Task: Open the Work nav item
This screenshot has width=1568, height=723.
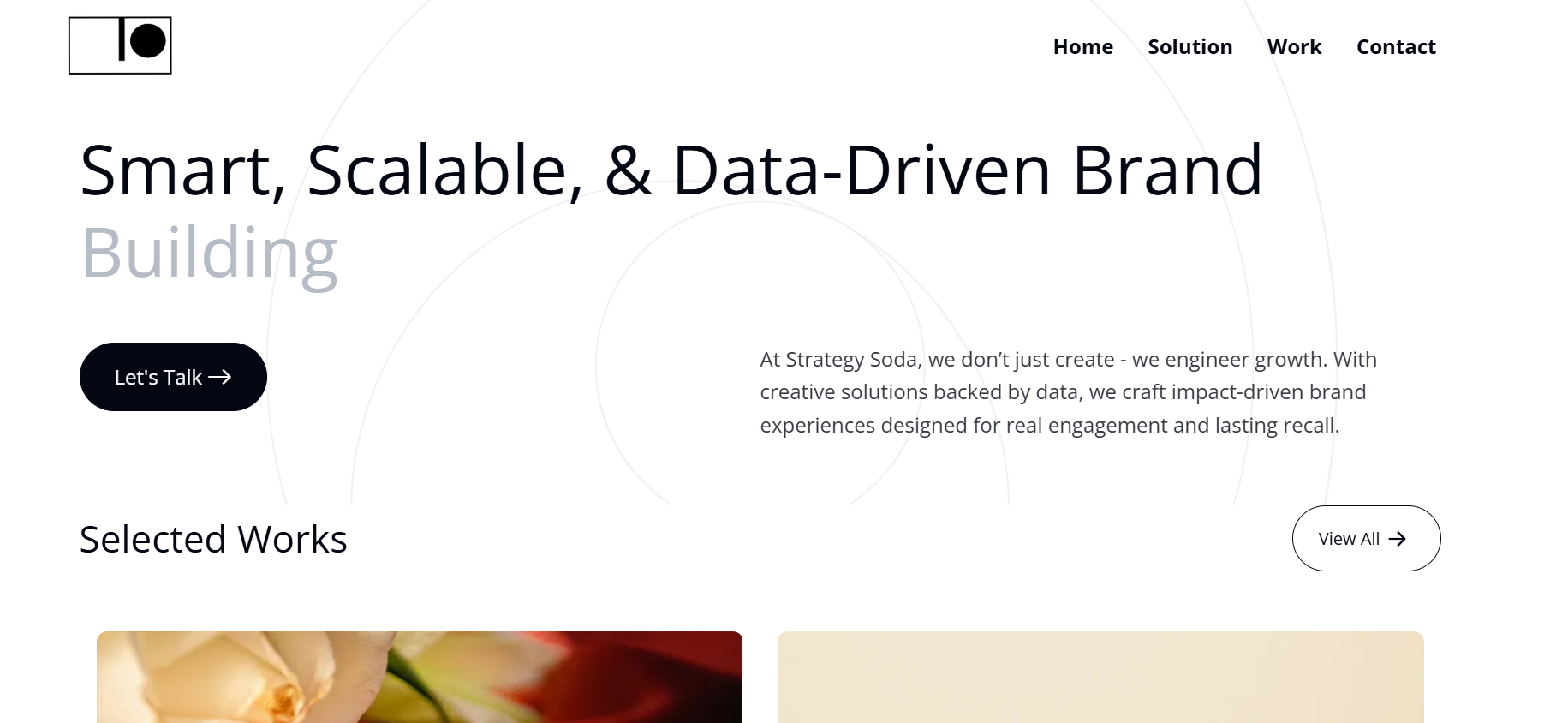Action: click(x=1294, y=47)
